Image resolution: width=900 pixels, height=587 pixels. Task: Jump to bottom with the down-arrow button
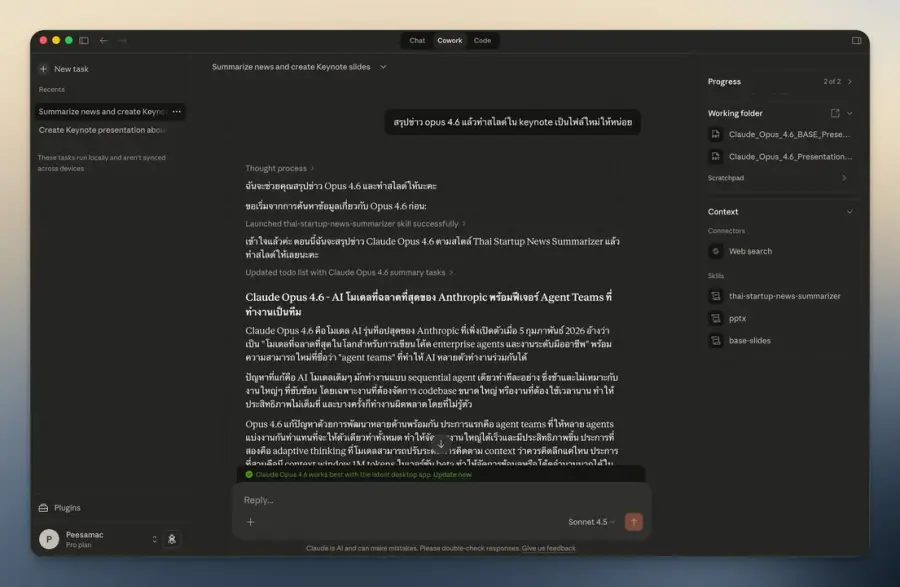(441, 444)
